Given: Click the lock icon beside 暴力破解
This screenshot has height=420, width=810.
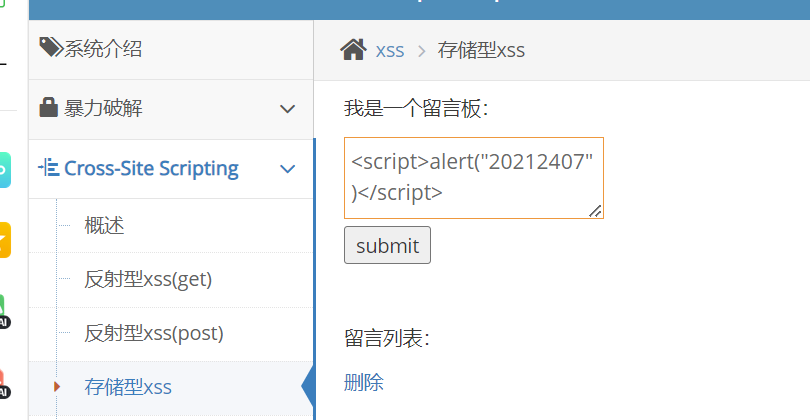Looking at the screenshot, I should click(48, 107).
